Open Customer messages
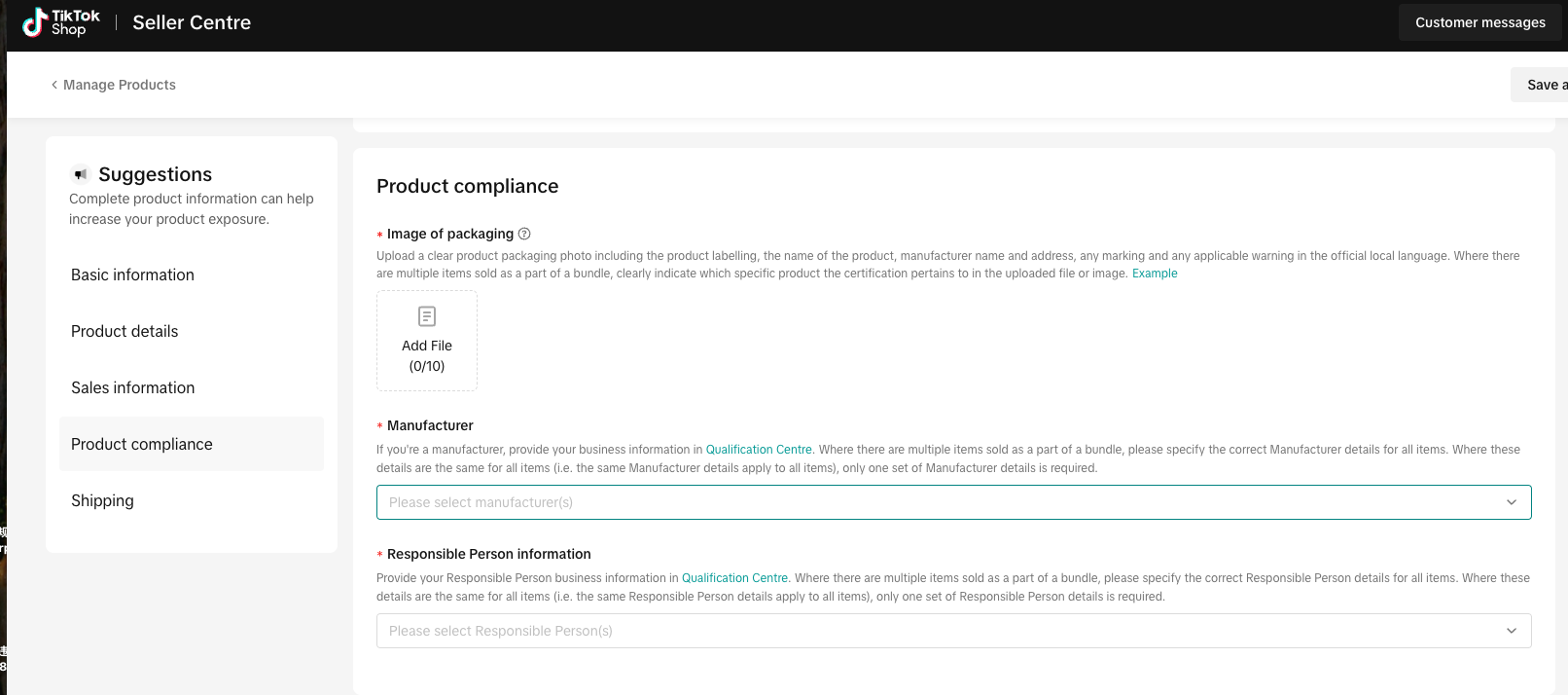The width and height of the screenshot is (1568, 695). 1479,22
